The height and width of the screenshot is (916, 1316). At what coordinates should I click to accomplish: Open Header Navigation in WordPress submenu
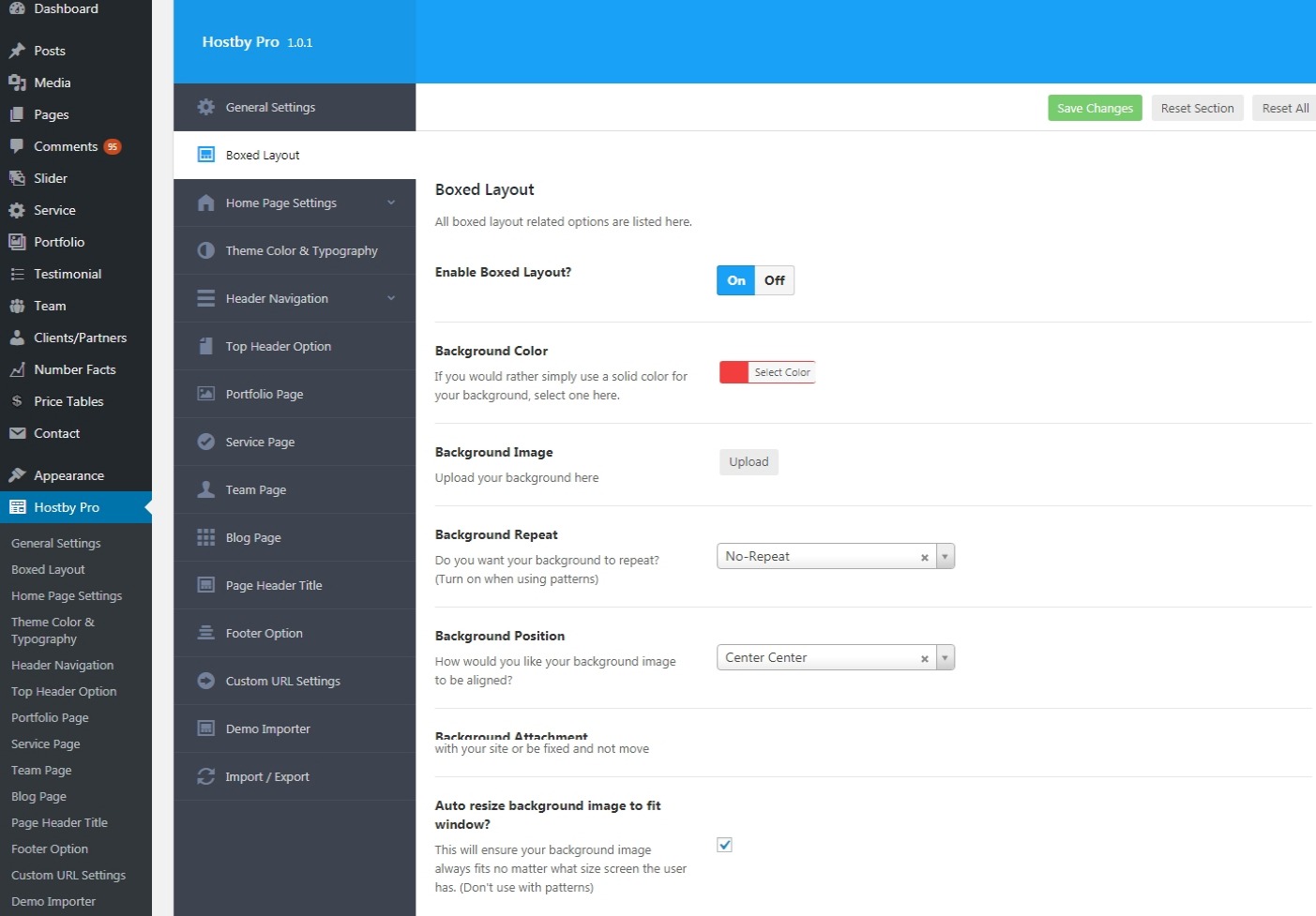(63, 665)
